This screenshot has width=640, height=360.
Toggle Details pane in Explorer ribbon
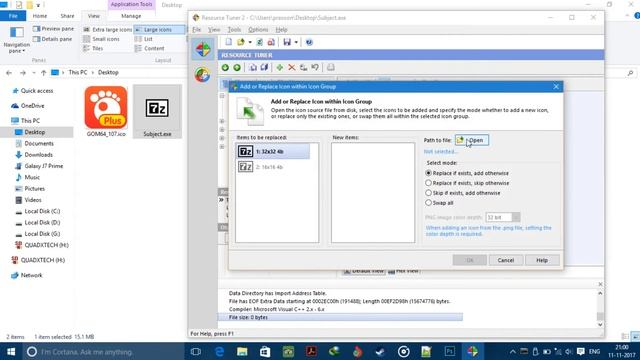pyautogui.click(x=53, y=39)
